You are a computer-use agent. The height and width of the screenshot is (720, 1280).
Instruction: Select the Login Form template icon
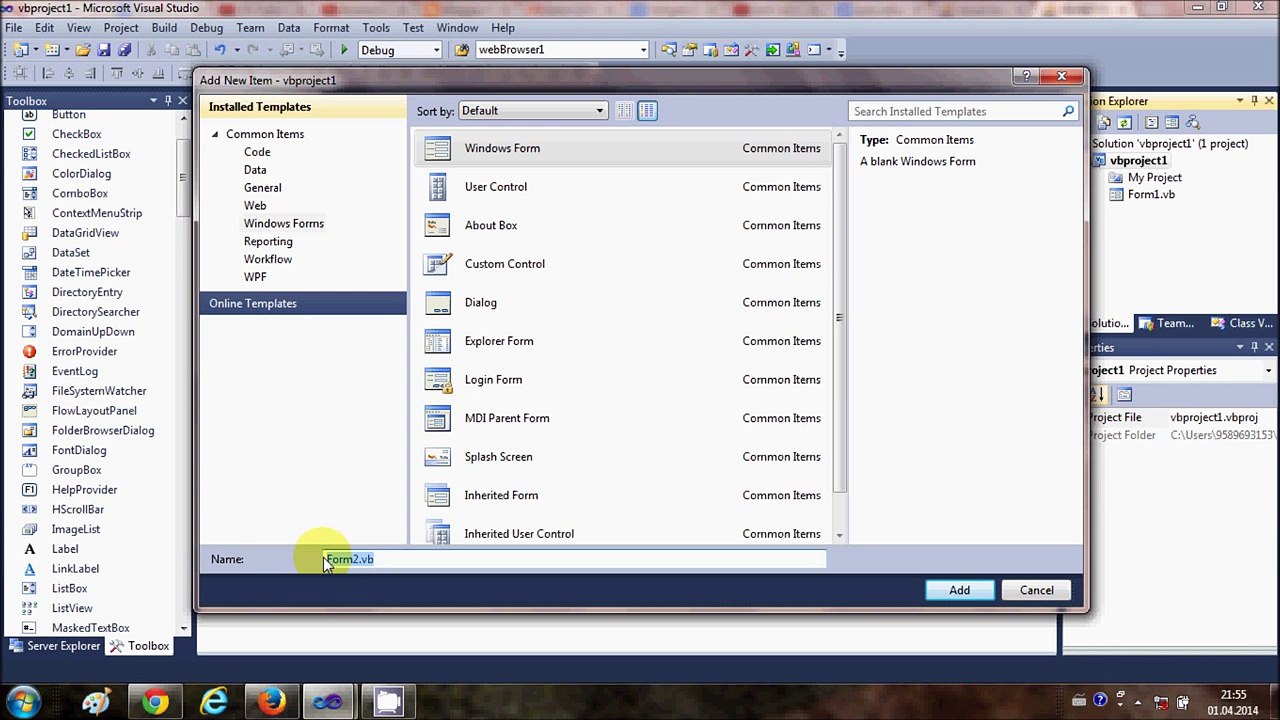pyautogui.click(x=437, y=380)
